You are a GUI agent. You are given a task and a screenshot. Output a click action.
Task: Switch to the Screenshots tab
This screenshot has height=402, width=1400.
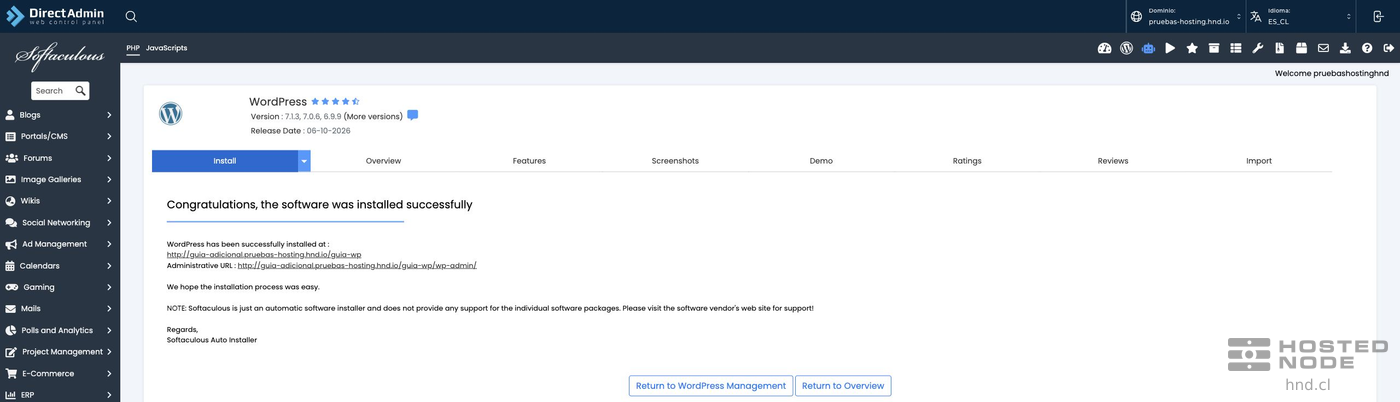[x=675, y=161]
